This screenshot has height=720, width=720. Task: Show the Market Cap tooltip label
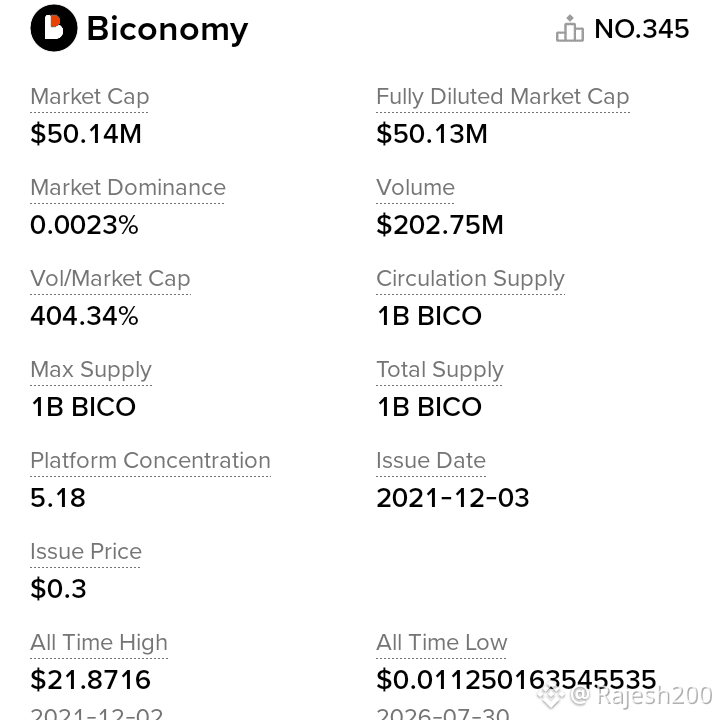pyautogui.click(x=90, y=96)
